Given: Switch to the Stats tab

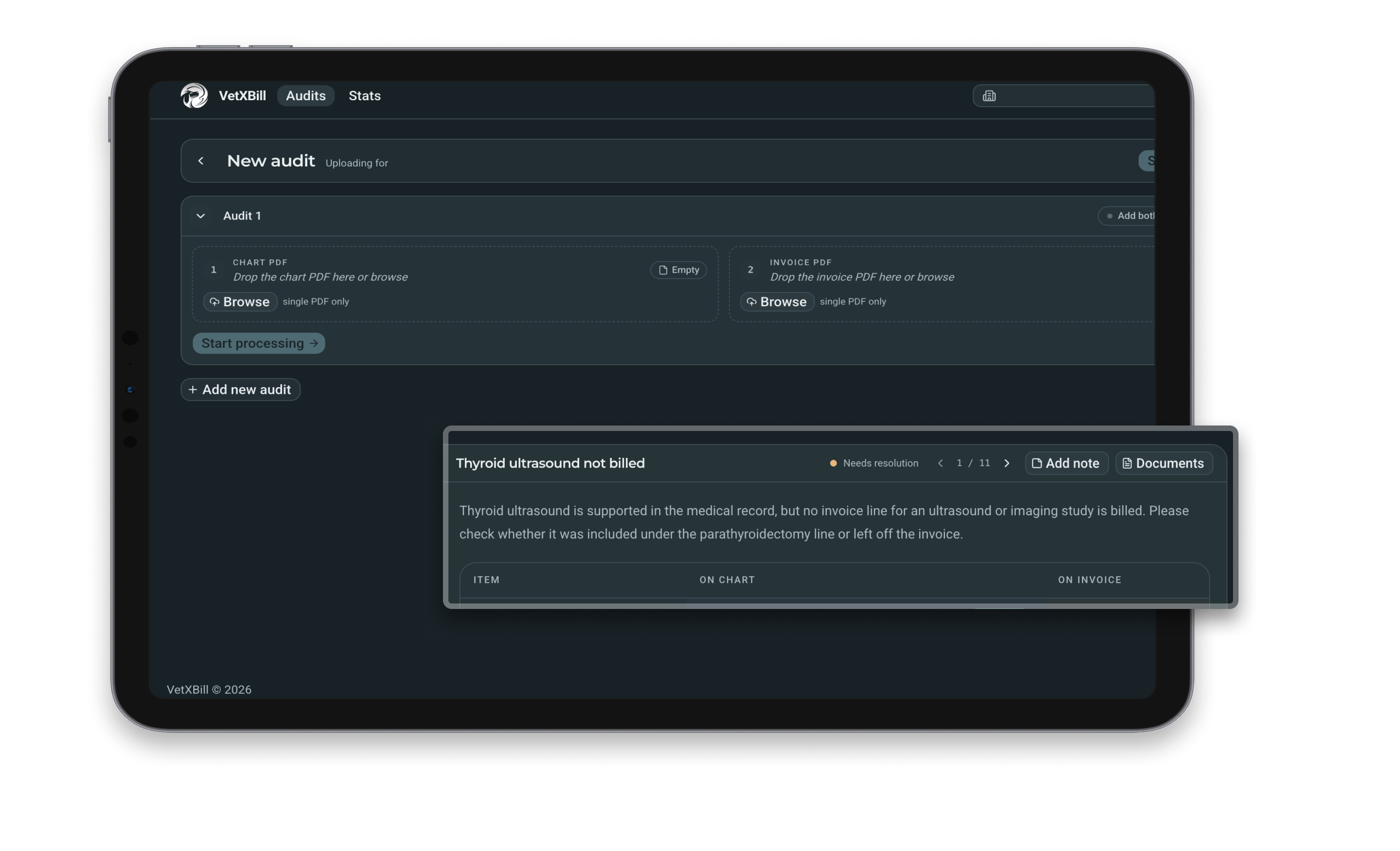Looking at the screenshot, I should click(x=365, y=95).
